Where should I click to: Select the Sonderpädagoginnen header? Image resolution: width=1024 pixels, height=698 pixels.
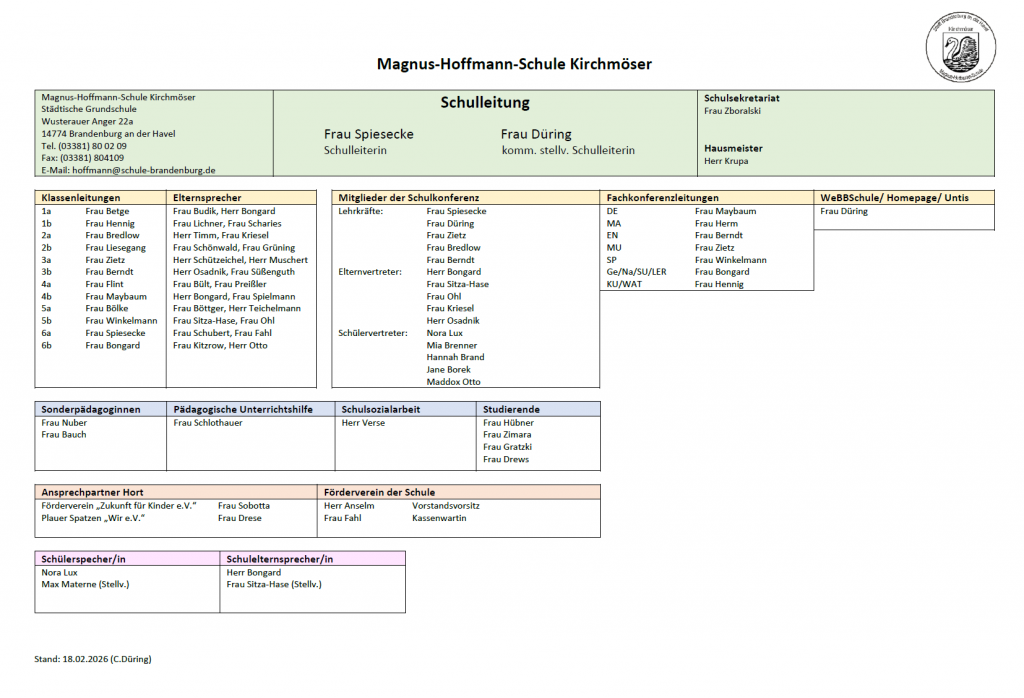91,409
